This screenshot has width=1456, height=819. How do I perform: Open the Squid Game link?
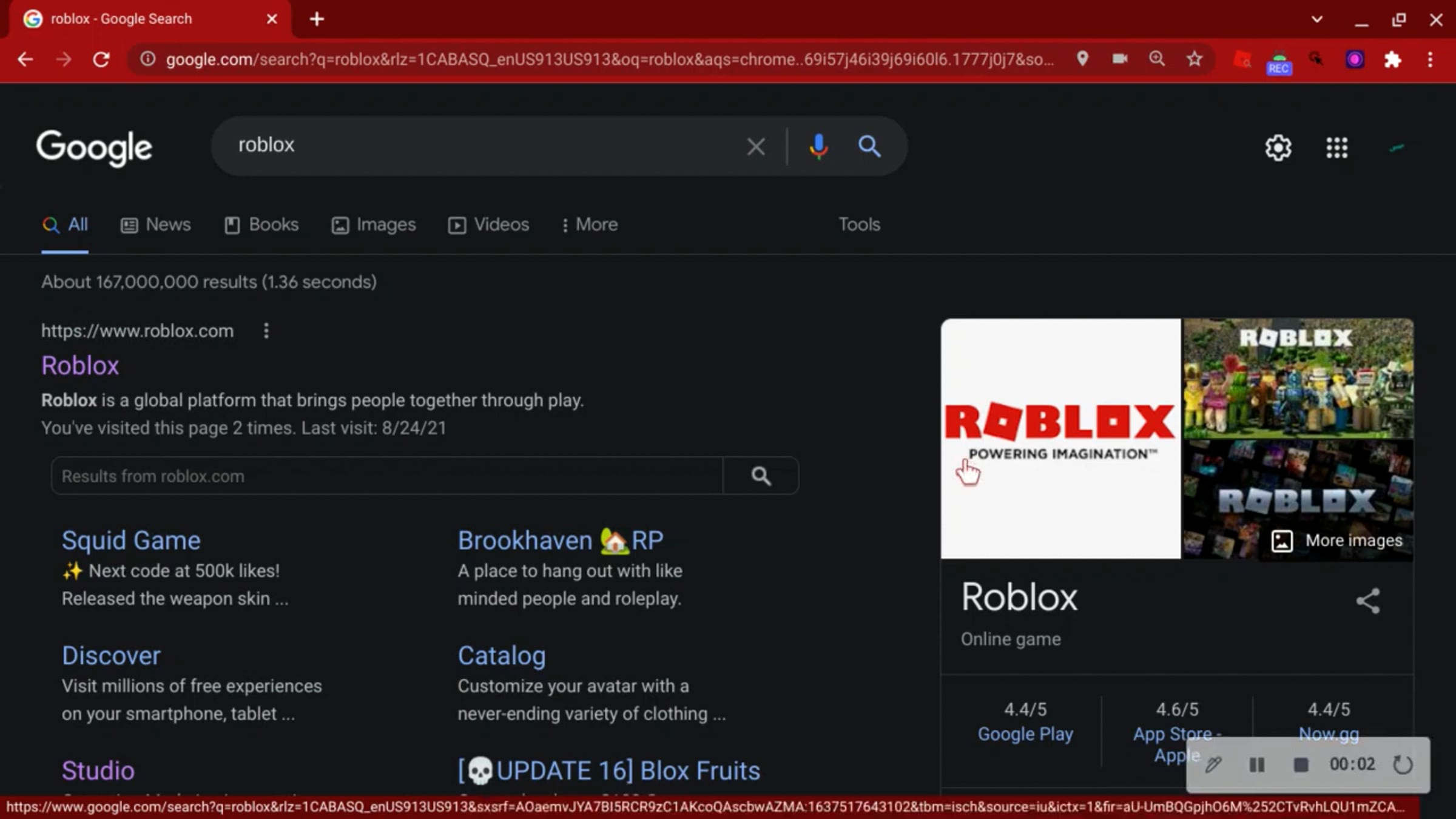coord(131,540)
